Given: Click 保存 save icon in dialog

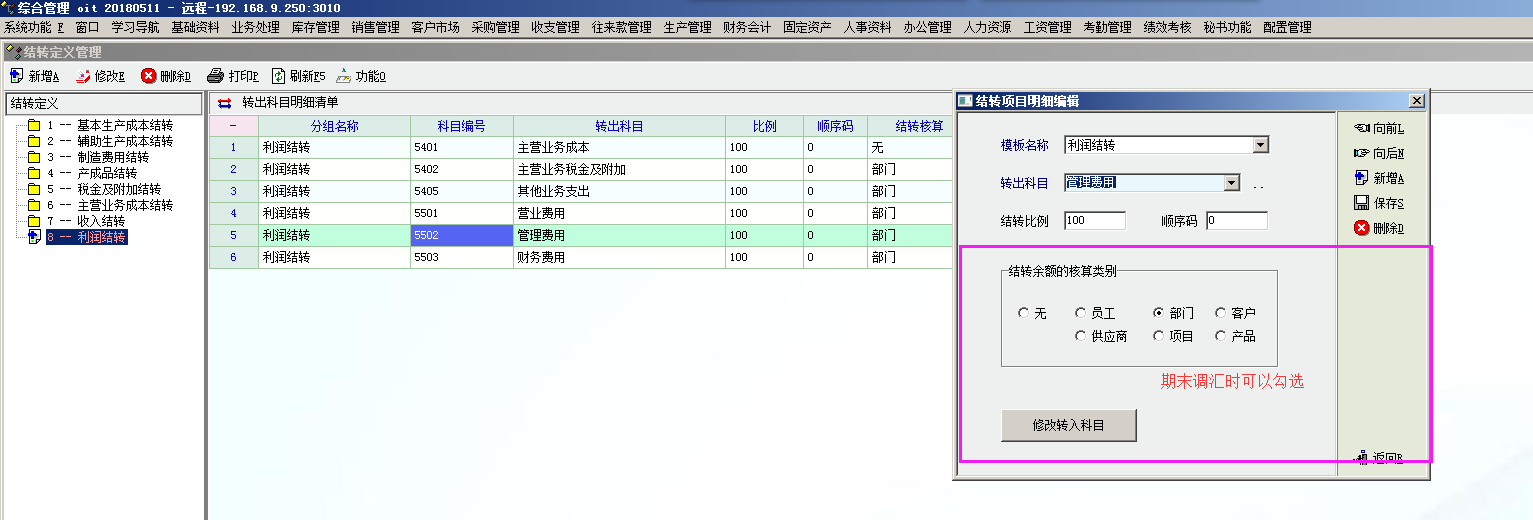Looking at the screenshot, I should tap(1361, 203).
